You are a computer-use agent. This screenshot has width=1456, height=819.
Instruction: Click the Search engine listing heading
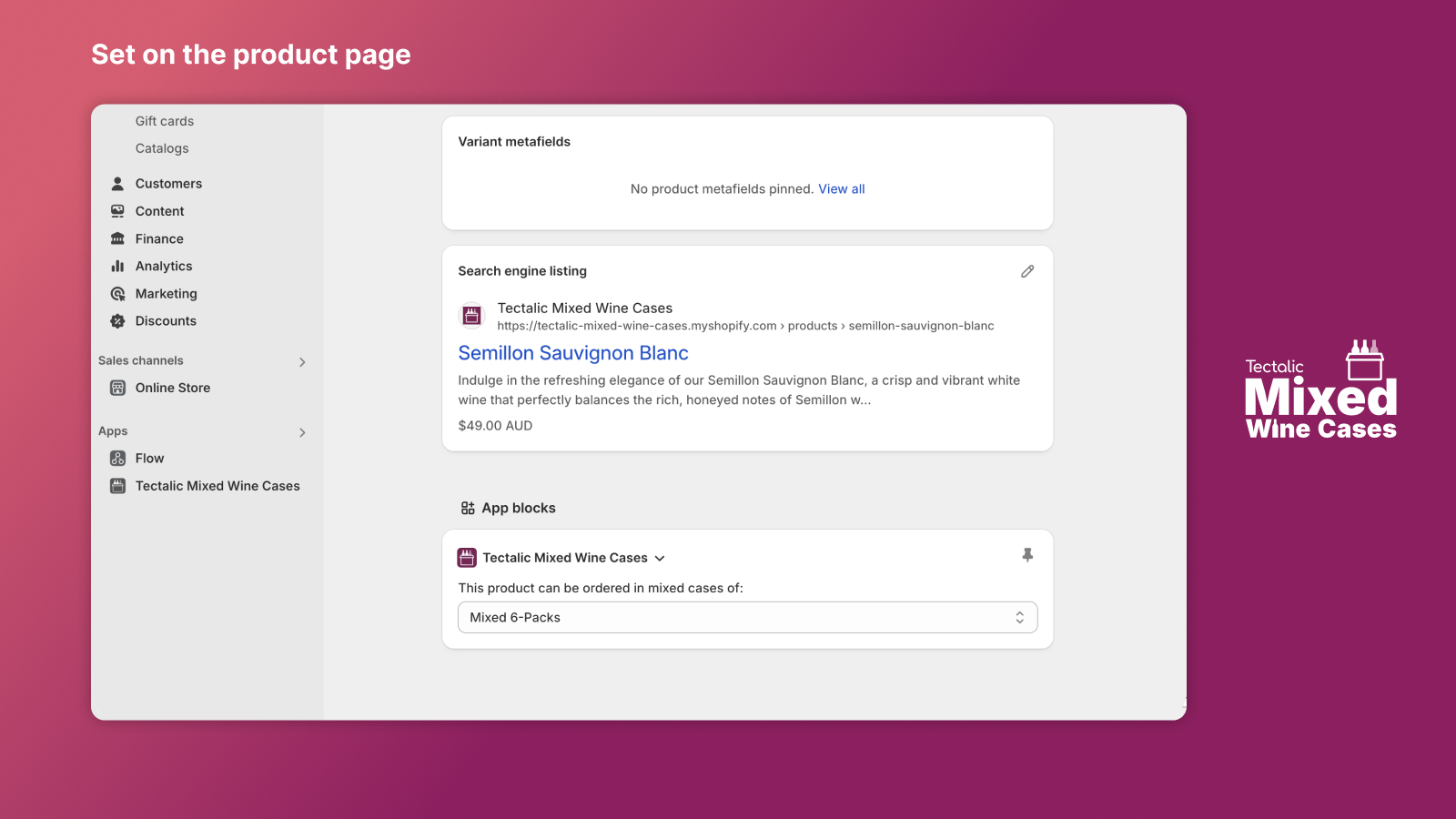(522, 271)
